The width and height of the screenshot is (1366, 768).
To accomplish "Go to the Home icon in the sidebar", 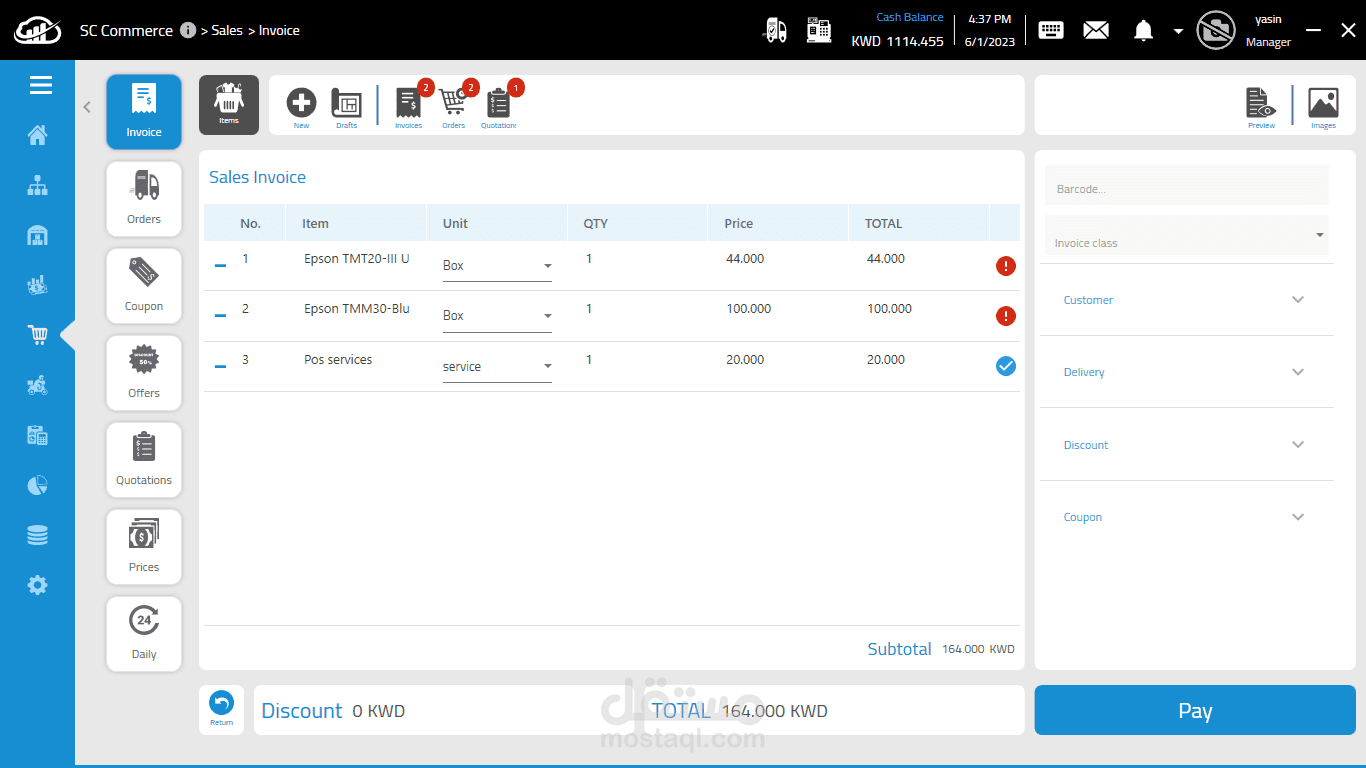I will pyautogui.click(x=38, y=135).
